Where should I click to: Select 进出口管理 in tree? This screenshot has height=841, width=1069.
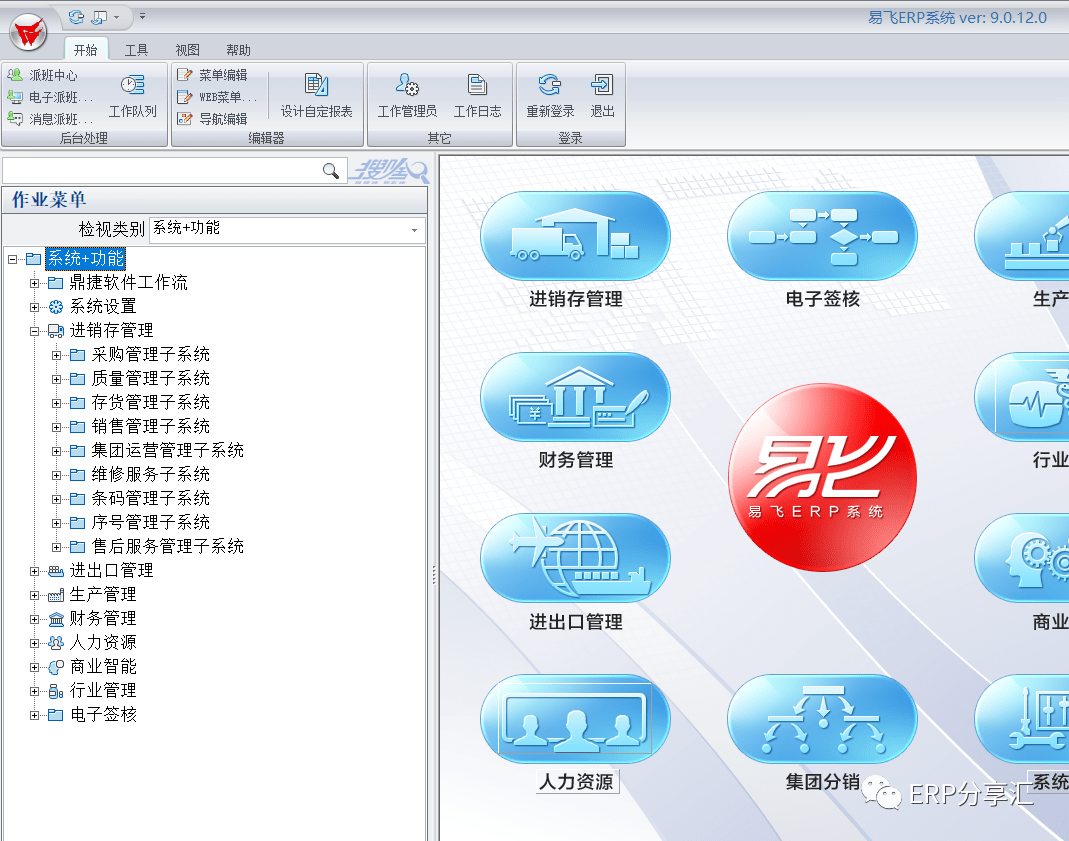(x=111, y=570)
